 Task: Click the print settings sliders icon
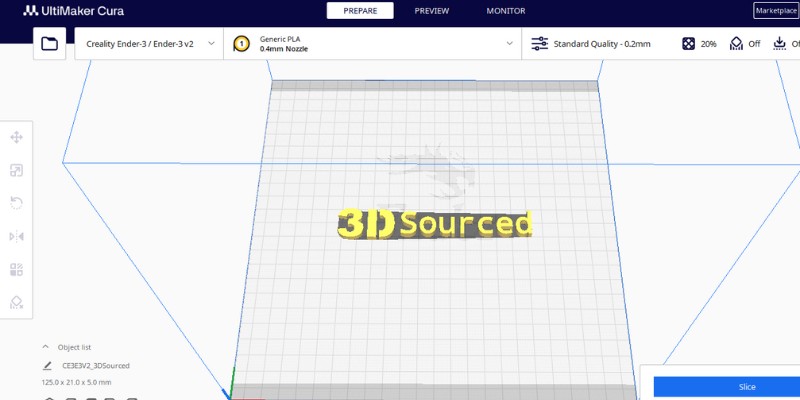pyautogui.click(x=539, y=44)
